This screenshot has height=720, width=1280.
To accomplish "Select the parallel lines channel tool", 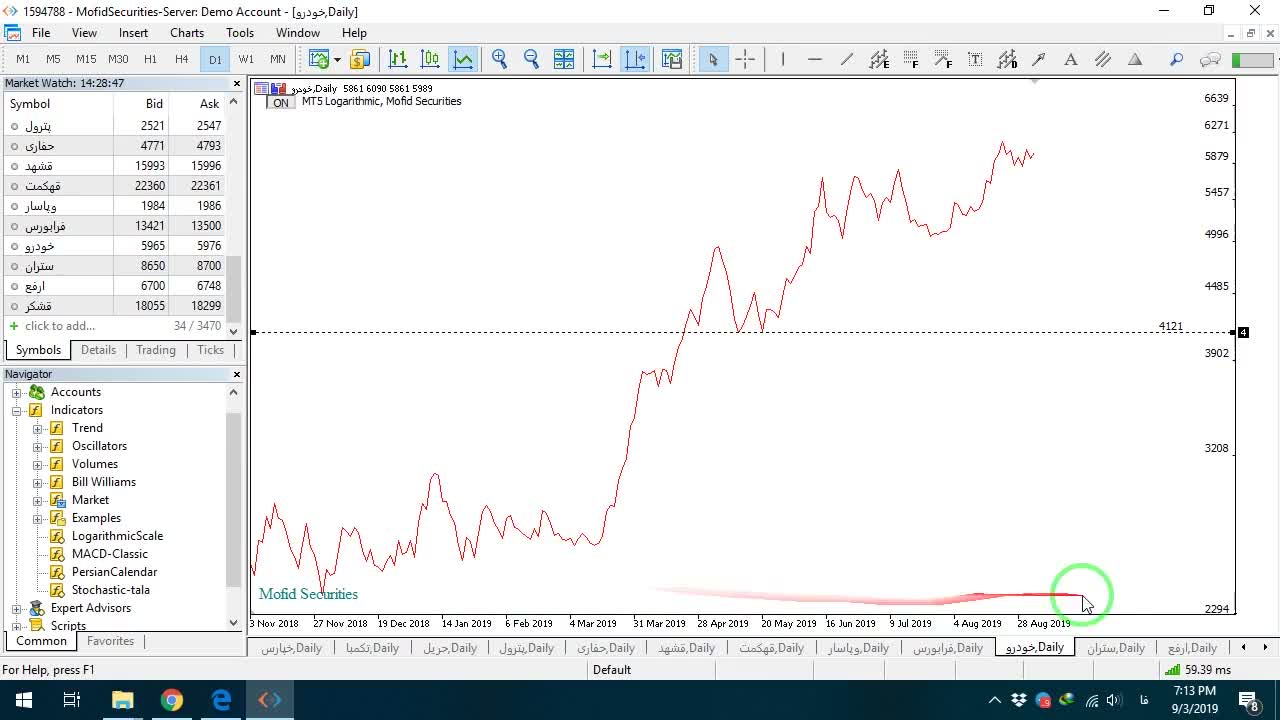I will [1103, 59].
